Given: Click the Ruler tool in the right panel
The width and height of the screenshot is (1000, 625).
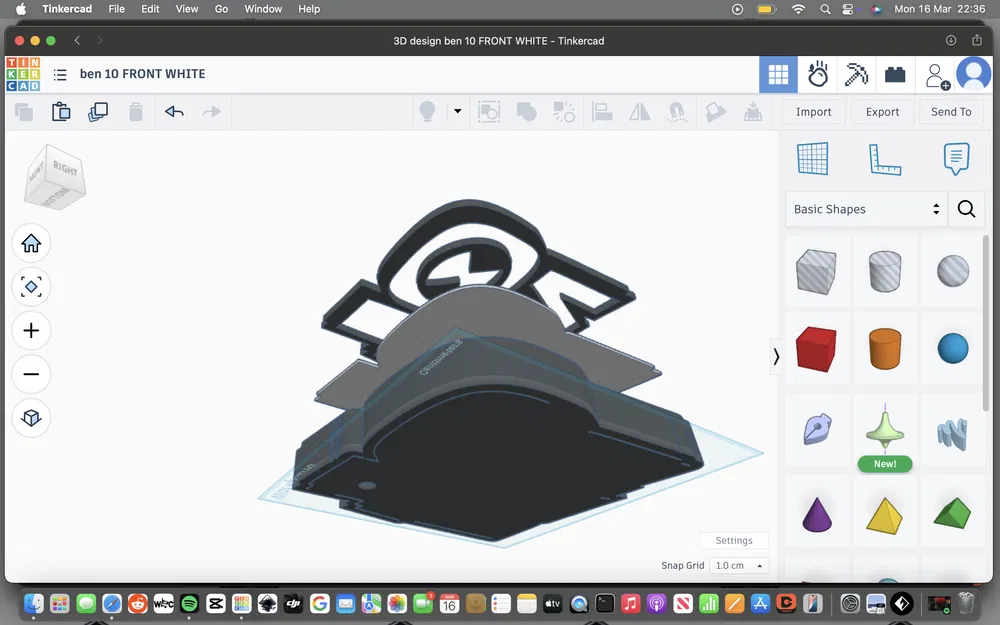Looking at the screenshot, I should [885, 158].
